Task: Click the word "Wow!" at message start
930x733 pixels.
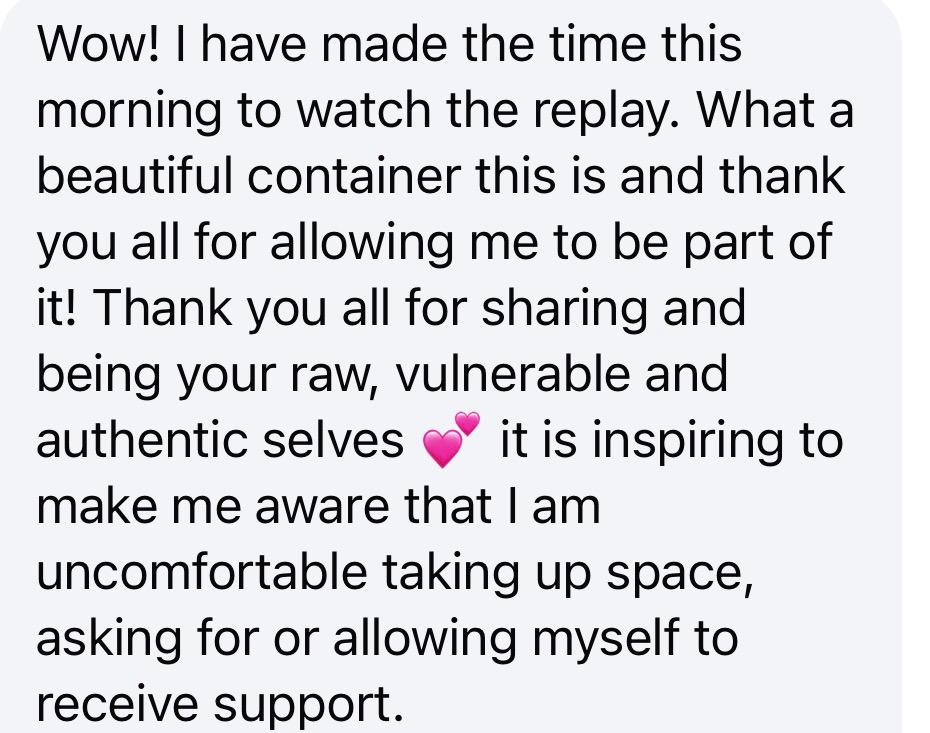Action: point(98,44)
